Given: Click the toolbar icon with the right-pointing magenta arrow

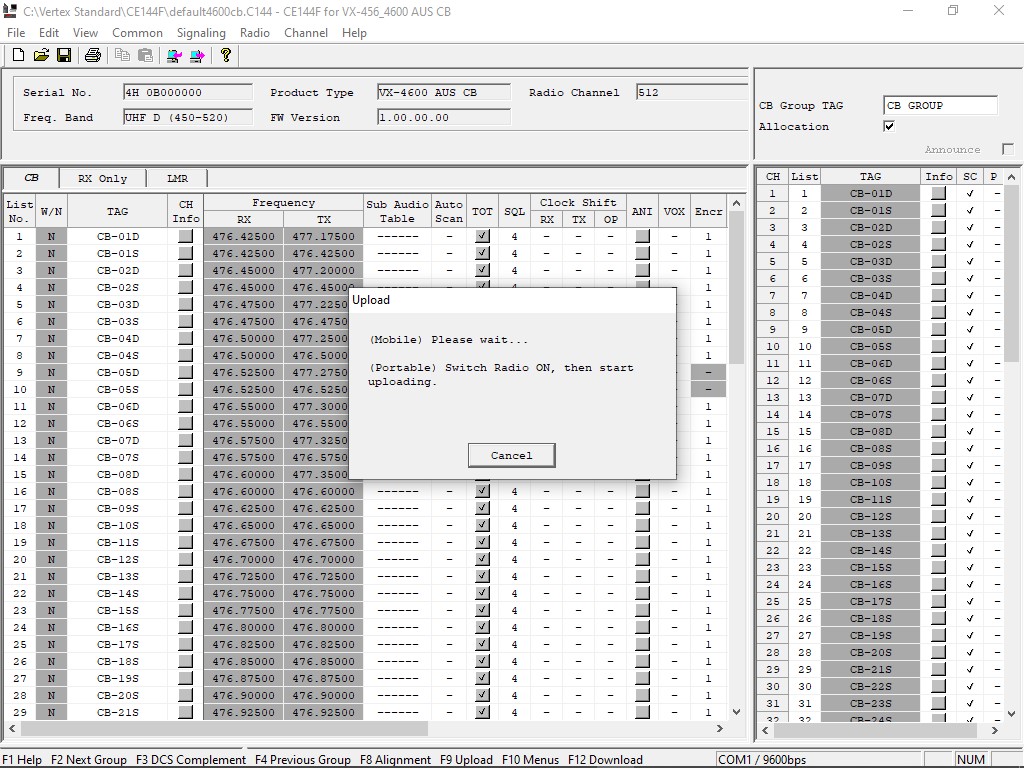Looking at the screenshot, I should 197,56.
